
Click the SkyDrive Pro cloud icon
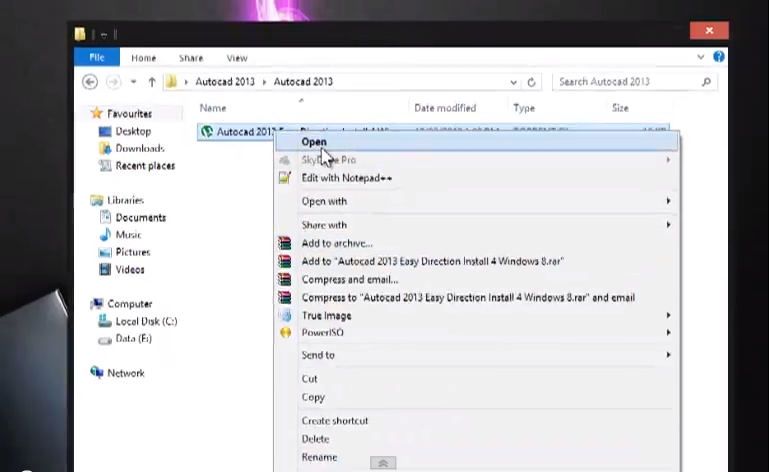pos(284,160)
